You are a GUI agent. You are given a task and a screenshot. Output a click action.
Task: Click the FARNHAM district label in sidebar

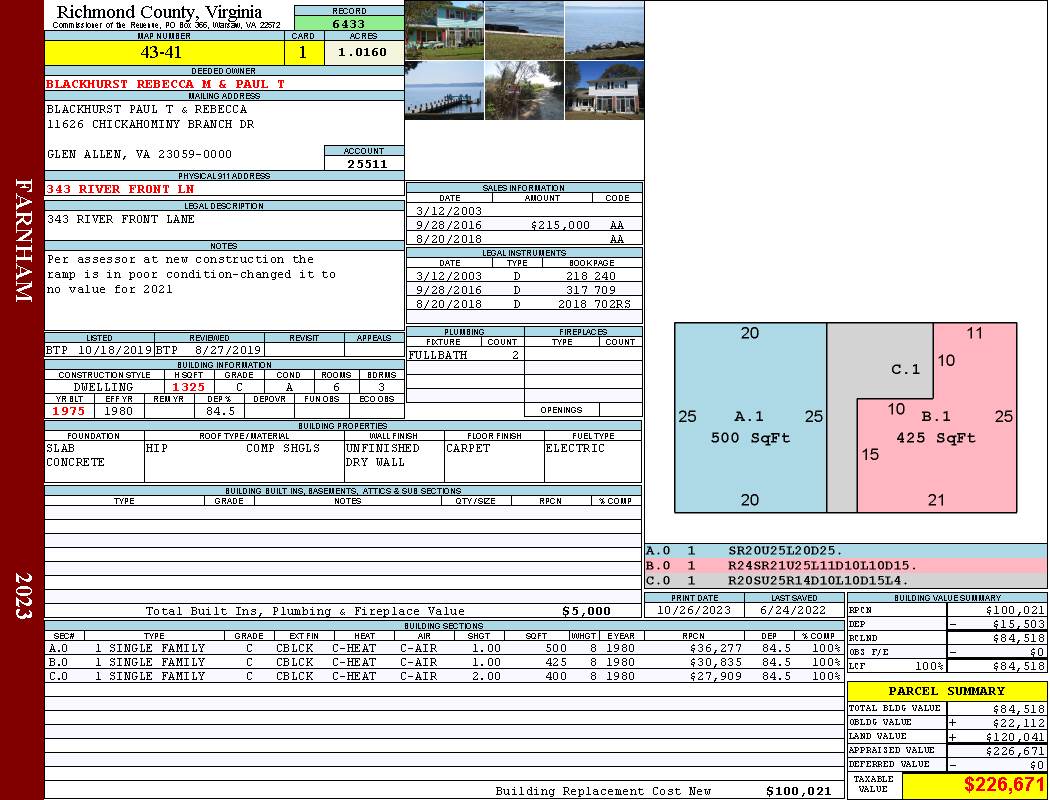(x=23, y=240)
